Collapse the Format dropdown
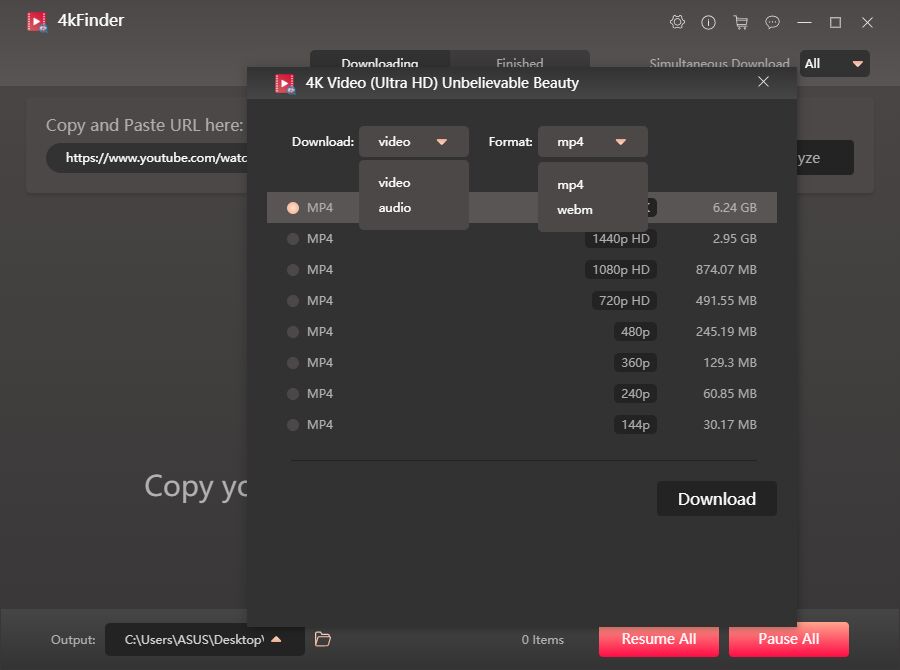The height and width of the screenshot is (670, 900). (x=593, y=142)
